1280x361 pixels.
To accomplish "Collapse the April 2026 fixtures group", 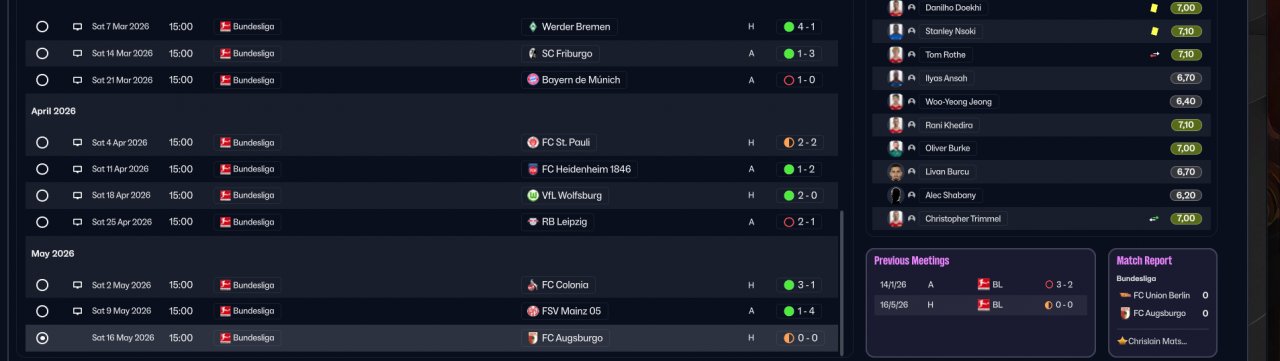I will (x=53, y=111).
